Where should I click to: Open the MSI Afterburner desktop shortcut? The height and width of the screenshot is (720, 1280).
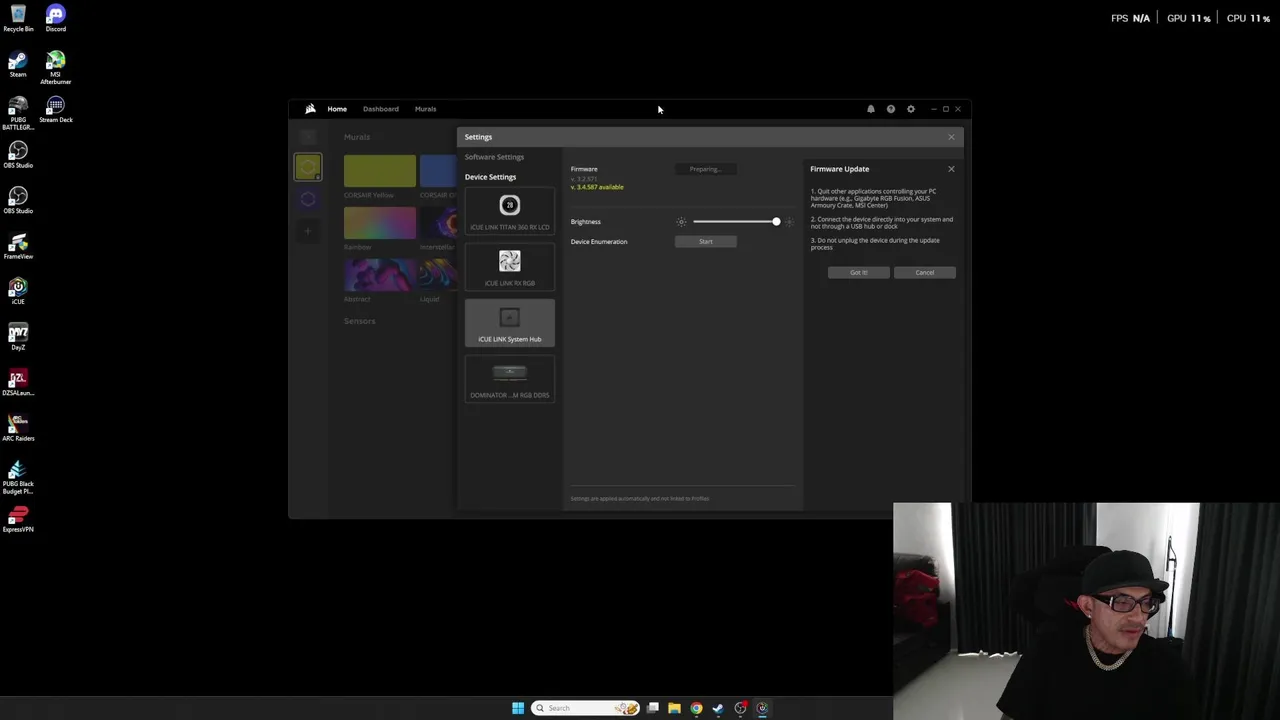point(55,67)
